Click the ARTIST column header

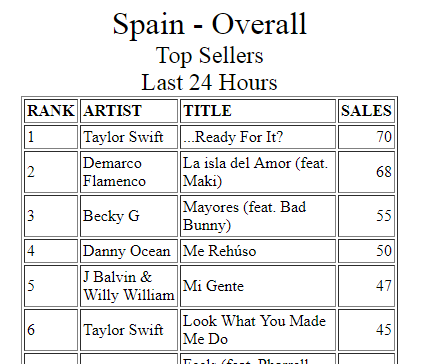click(129, 111)
